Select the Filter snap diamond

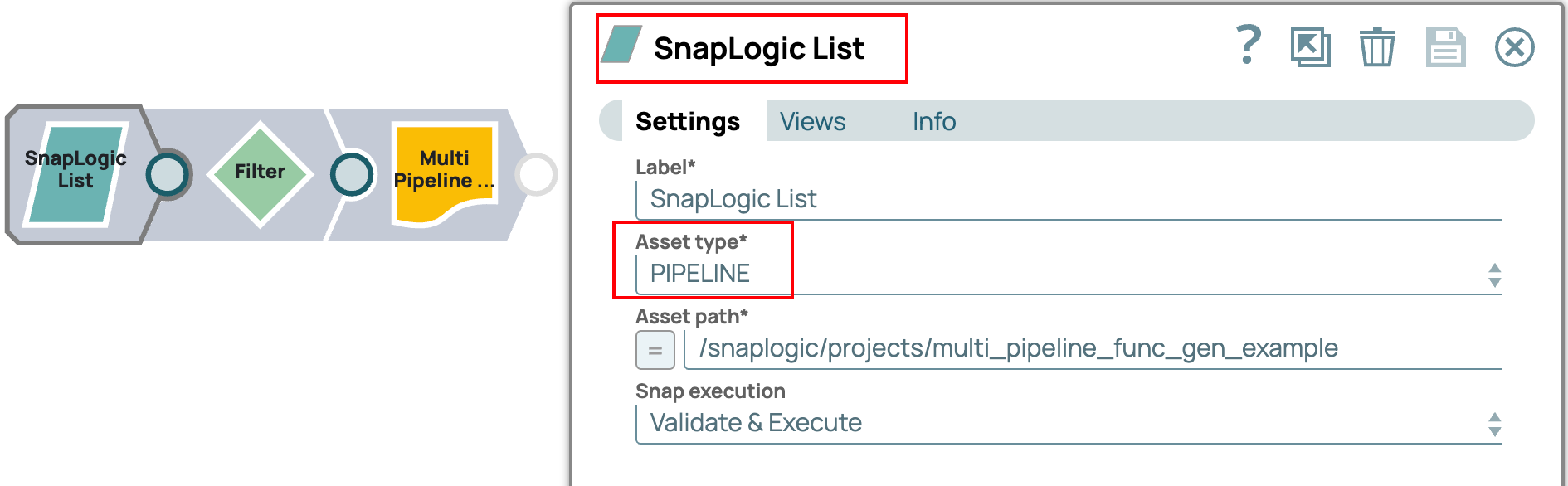click(x=260, y=173)
